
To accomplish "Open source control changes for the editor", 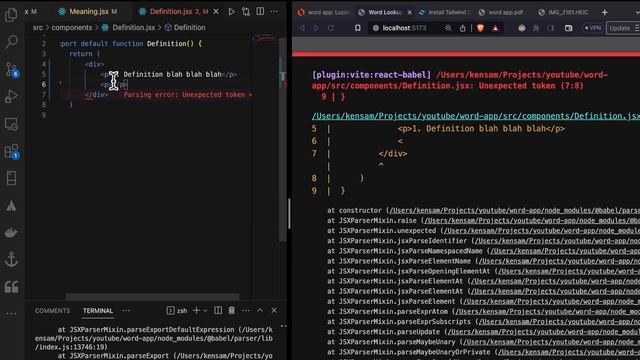I will coord(246,12).
